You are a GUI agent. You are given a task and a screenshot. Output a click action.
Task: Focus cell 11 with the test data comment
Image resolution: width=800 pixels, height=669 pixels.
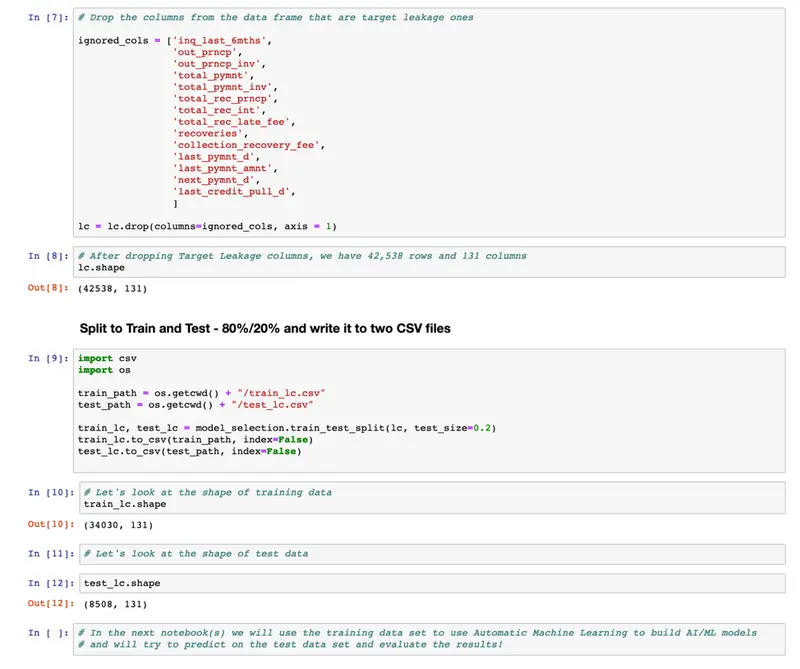[x=432, y=554]
